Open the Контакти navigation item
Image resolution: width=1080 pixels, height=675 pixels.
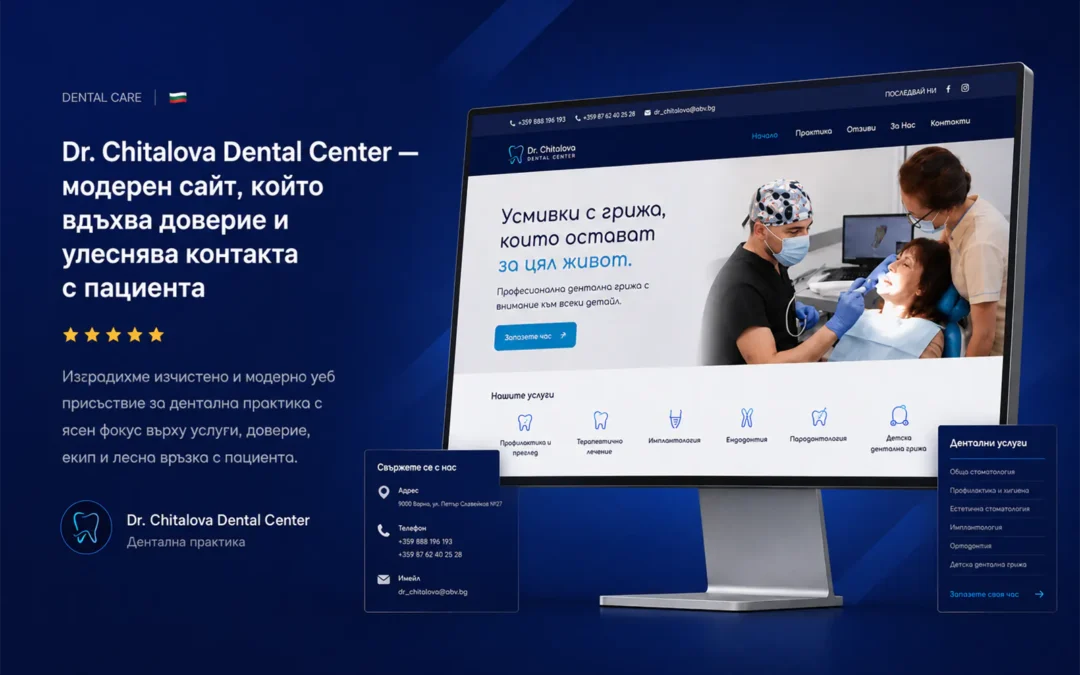tap(950, 123)
